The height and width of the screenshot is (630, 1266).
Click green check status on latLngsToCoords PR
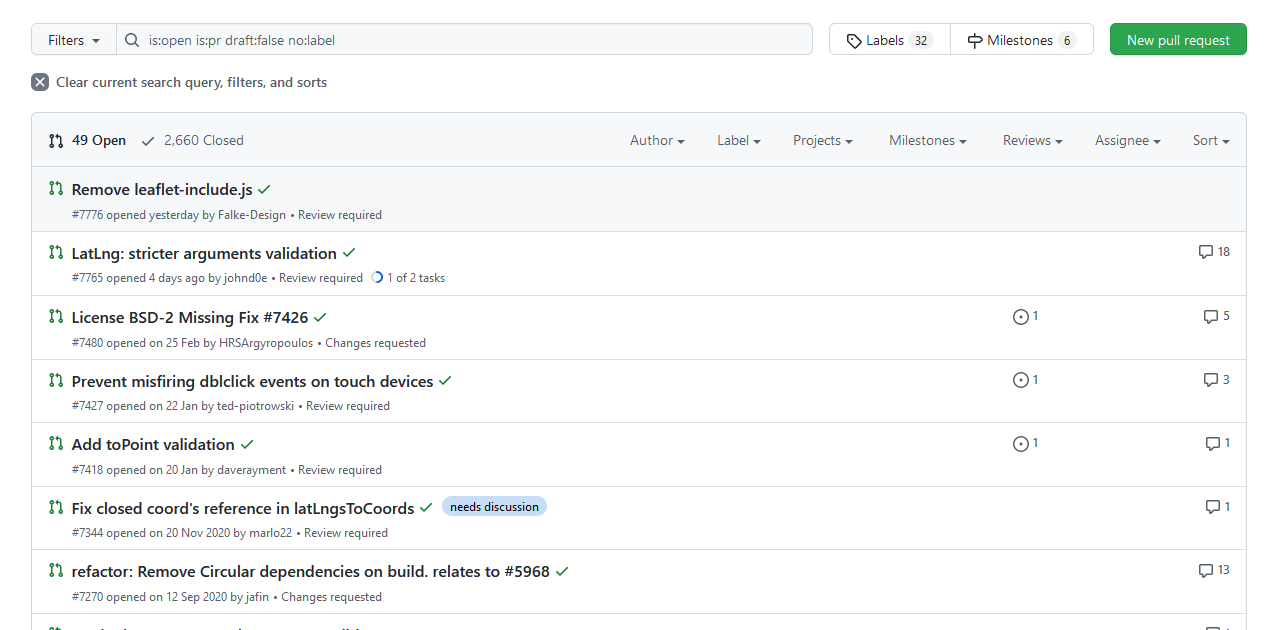[426, 508]
